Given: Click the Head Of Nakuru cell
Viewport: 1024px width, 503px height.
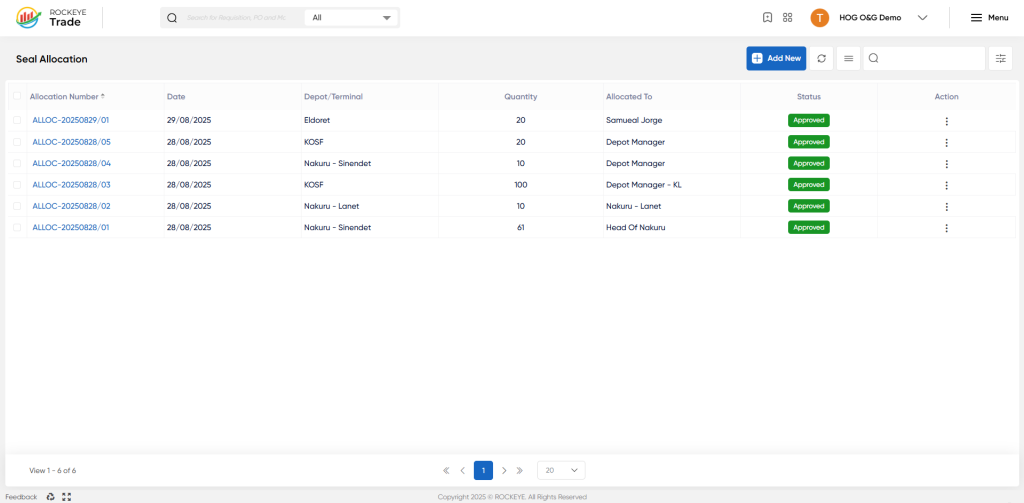Looking at the screenshot, I should click(x=635, y=227).
